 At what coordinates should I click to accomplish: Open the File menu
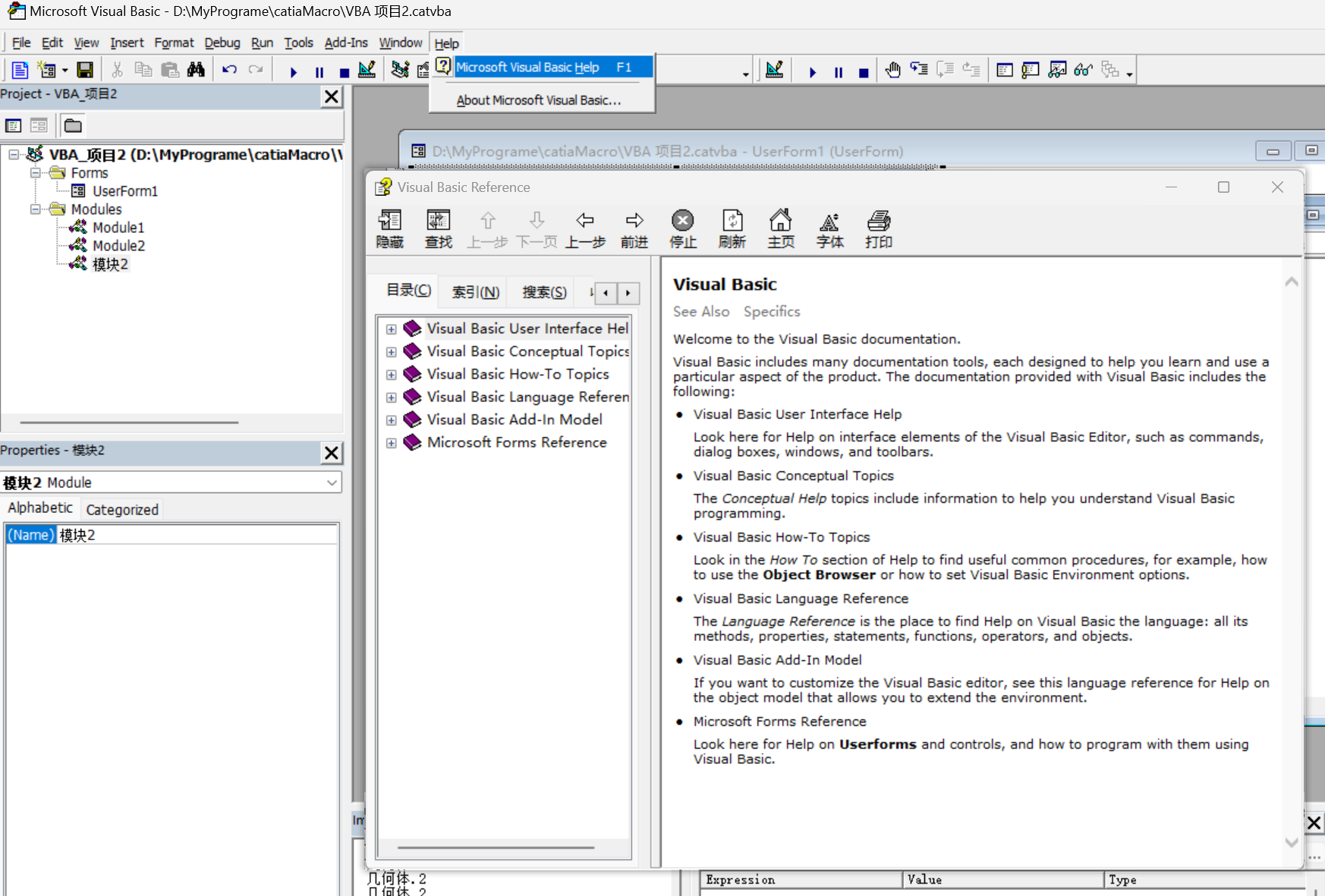point(21,42)
